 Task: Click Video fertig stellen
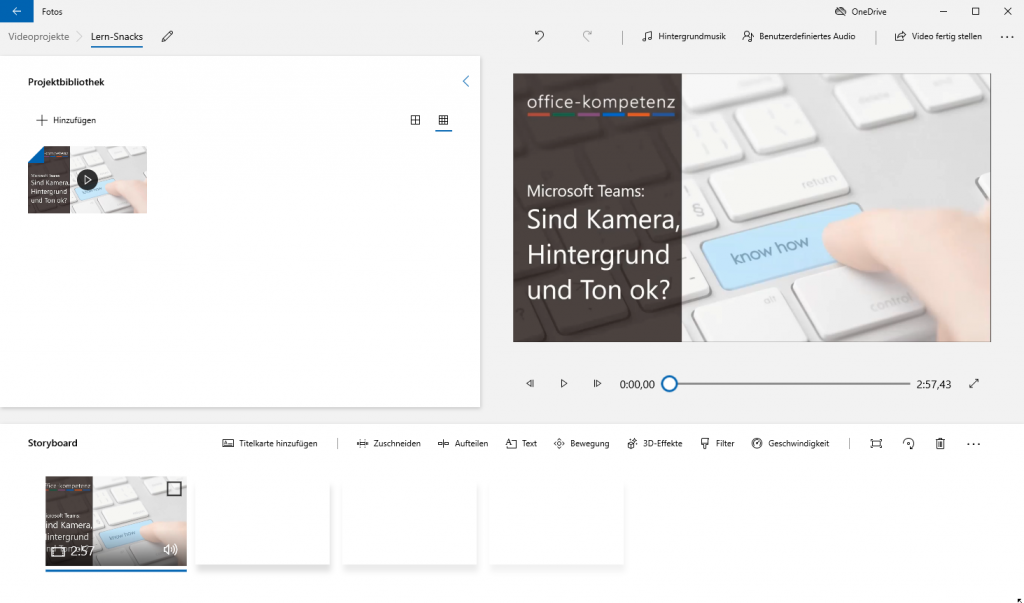point(938,37)
